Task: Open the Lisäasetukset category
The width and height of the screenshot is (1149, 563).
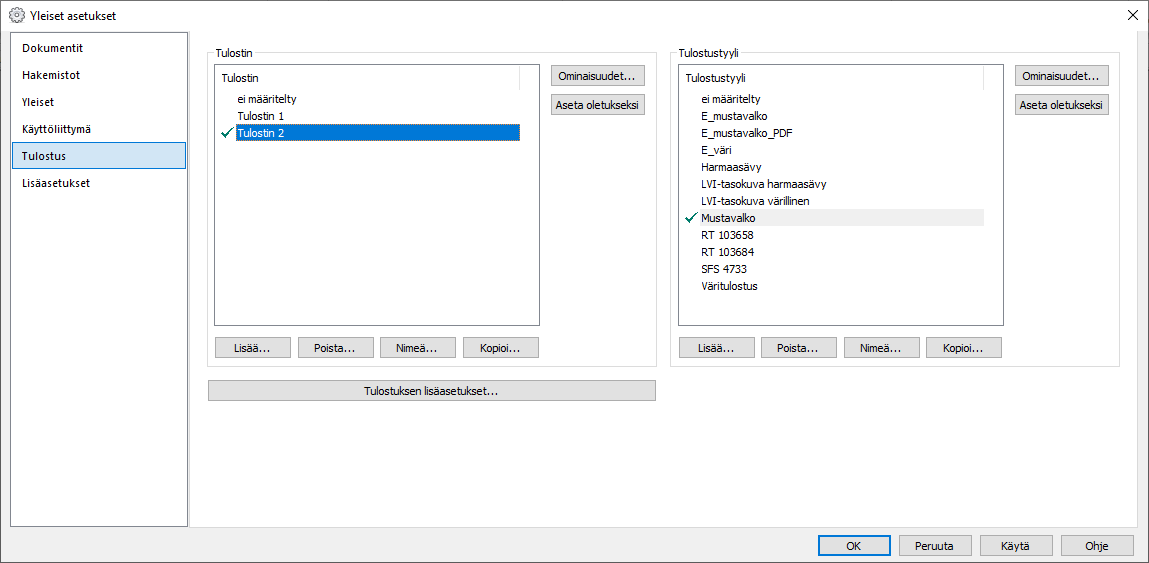Action: coord(56,183)
